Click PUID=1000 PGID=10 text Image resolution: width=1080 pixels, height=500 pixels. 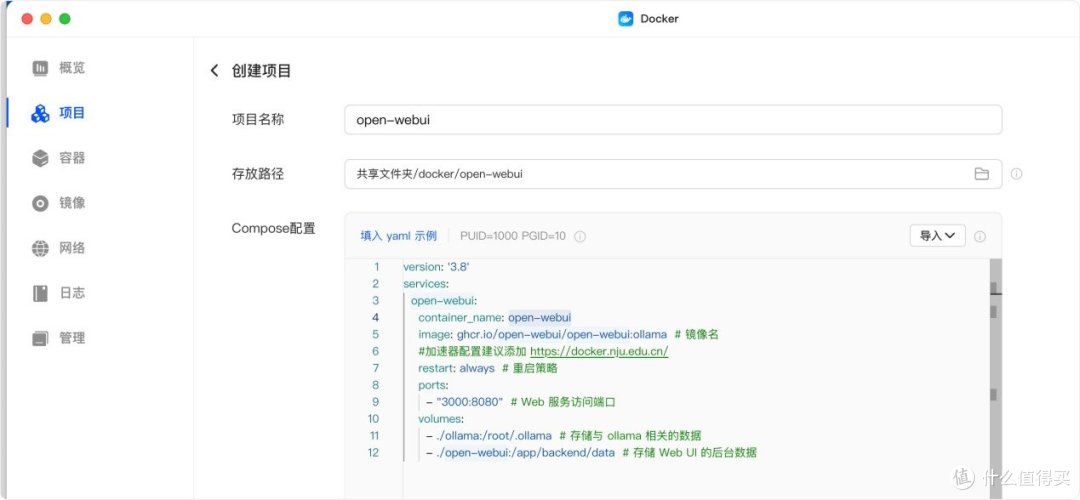click(x=512, y=236)
